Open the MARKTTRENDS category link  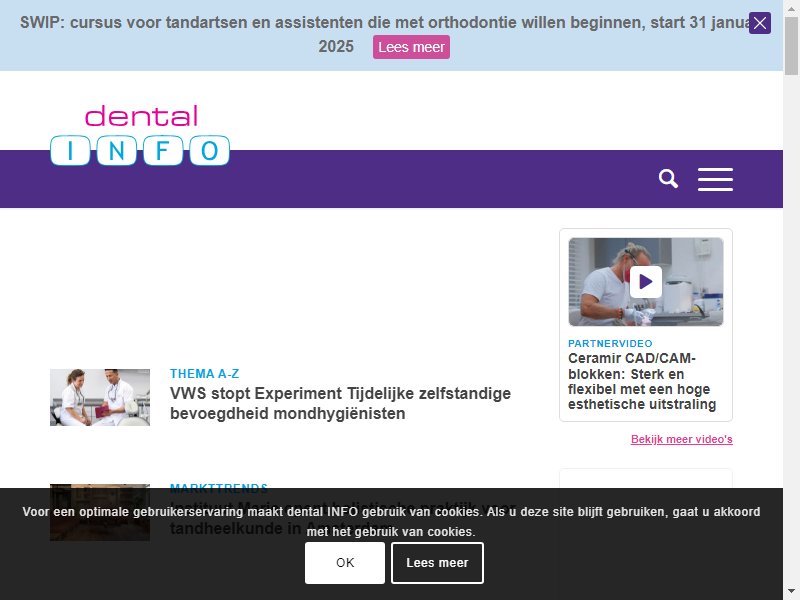coord(219,488)
